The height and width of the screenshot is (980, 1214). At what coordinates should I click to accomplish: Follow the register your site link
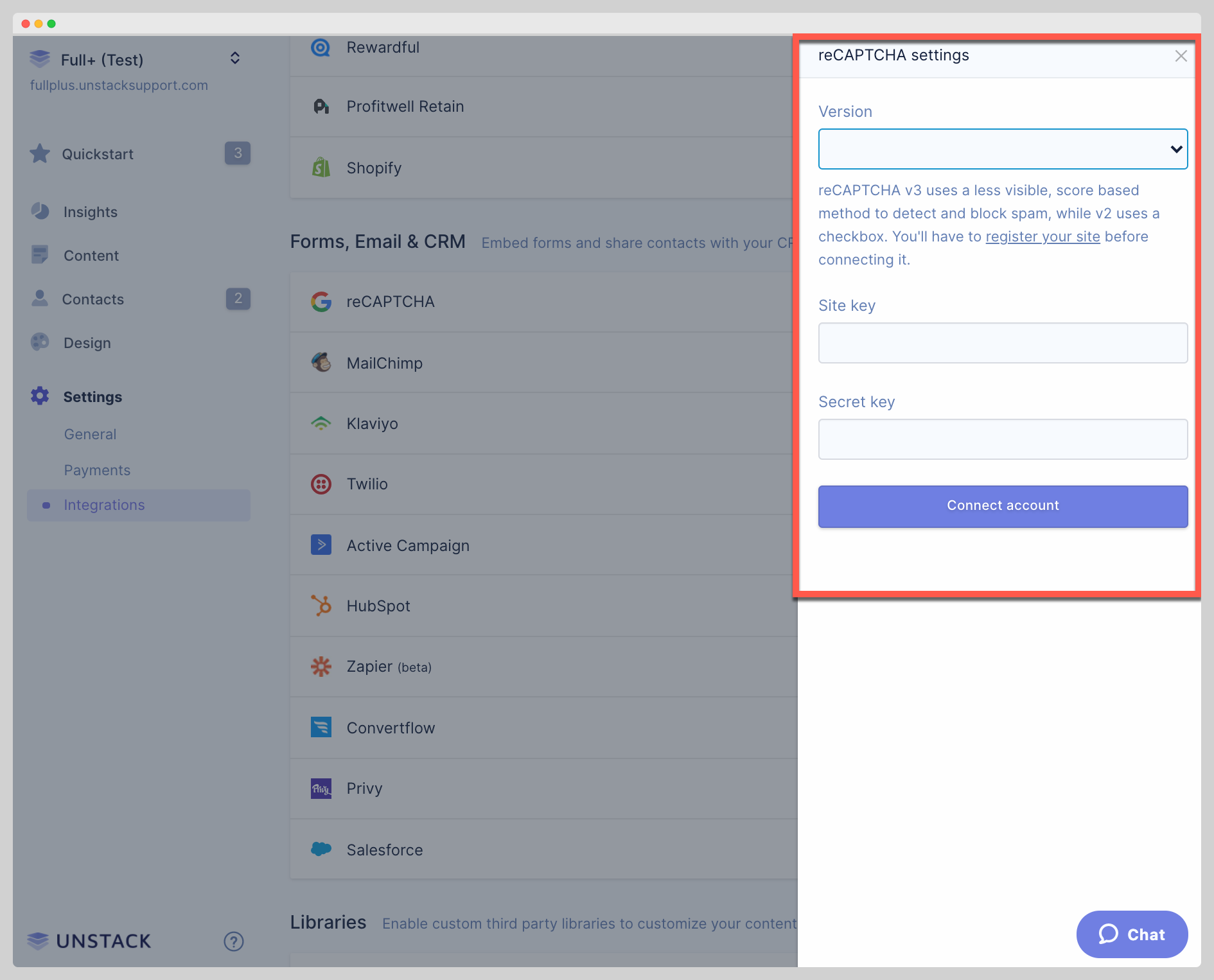[x=1042, y=236]
